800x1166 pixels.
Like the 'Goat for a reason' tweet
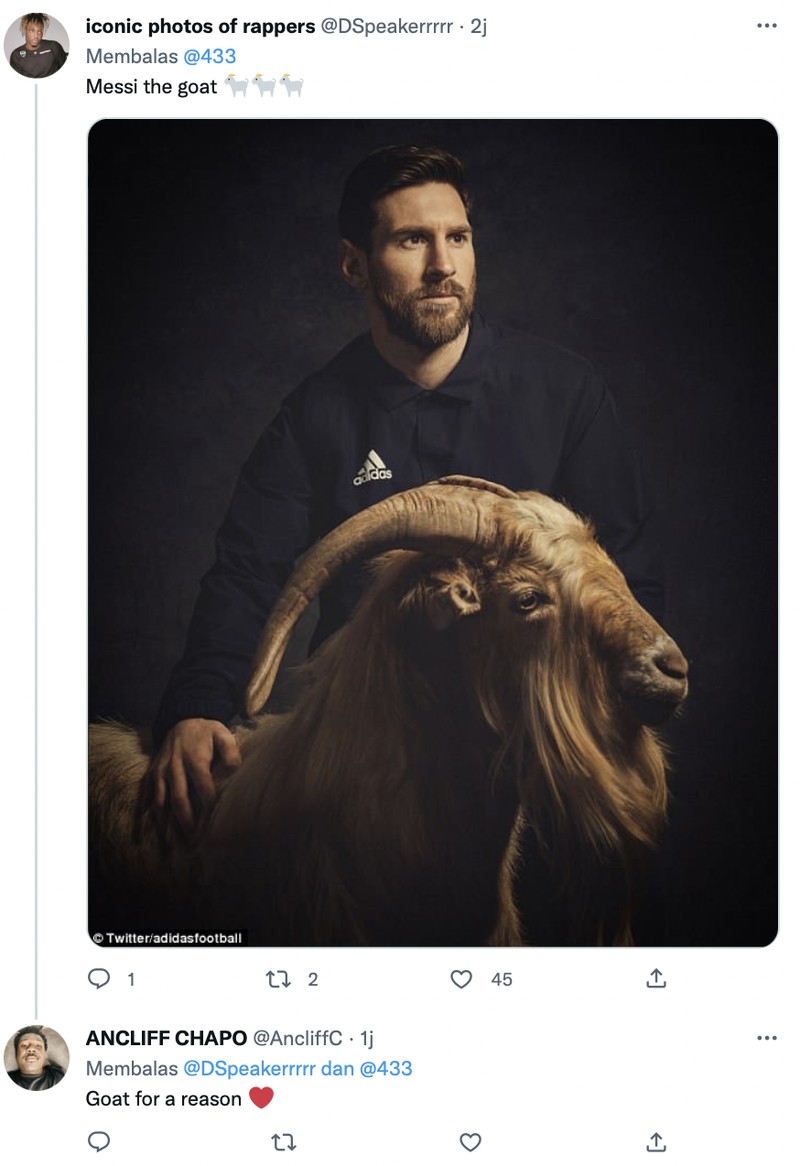[470, 1142]
